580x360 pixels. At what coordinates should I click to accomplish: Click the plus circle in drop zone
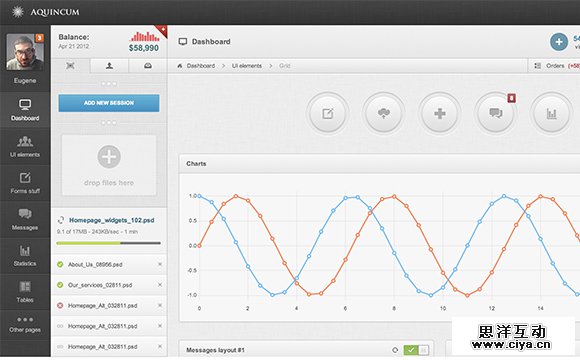109,157
